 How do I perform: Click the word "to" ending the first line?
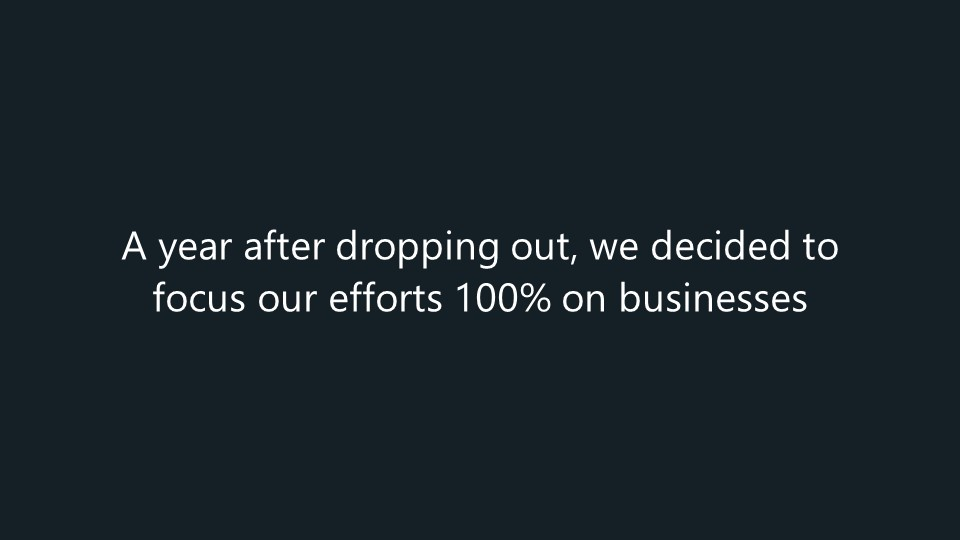coord(820,247)
